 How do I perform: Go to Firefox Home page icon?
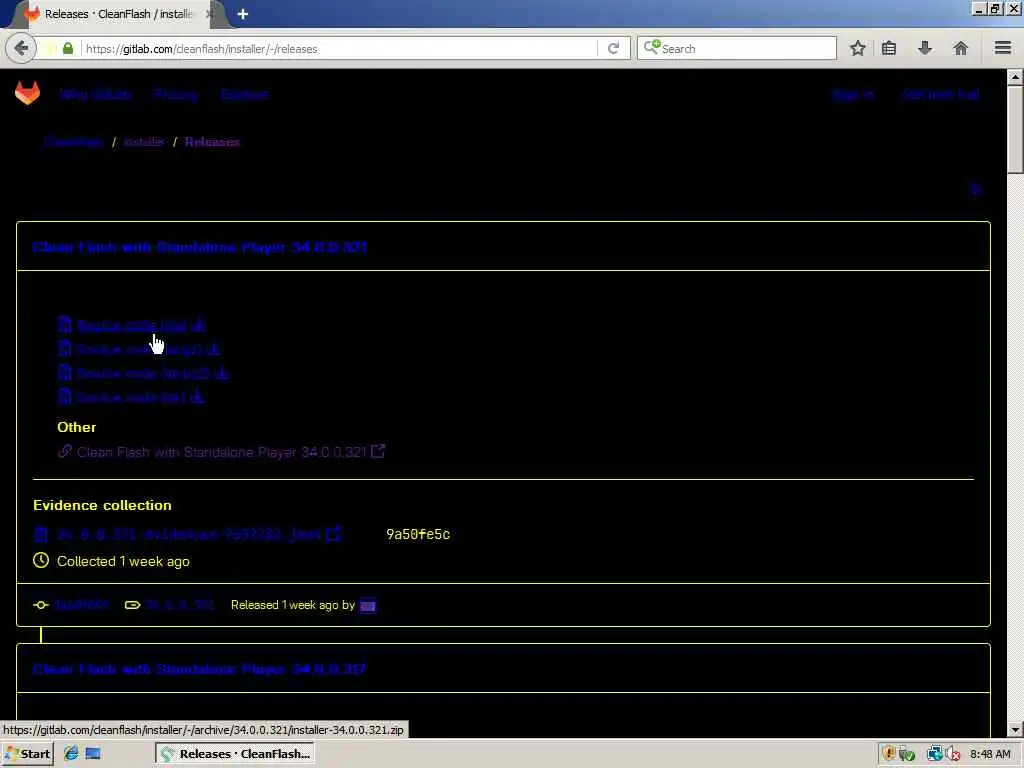click(961, 48)
